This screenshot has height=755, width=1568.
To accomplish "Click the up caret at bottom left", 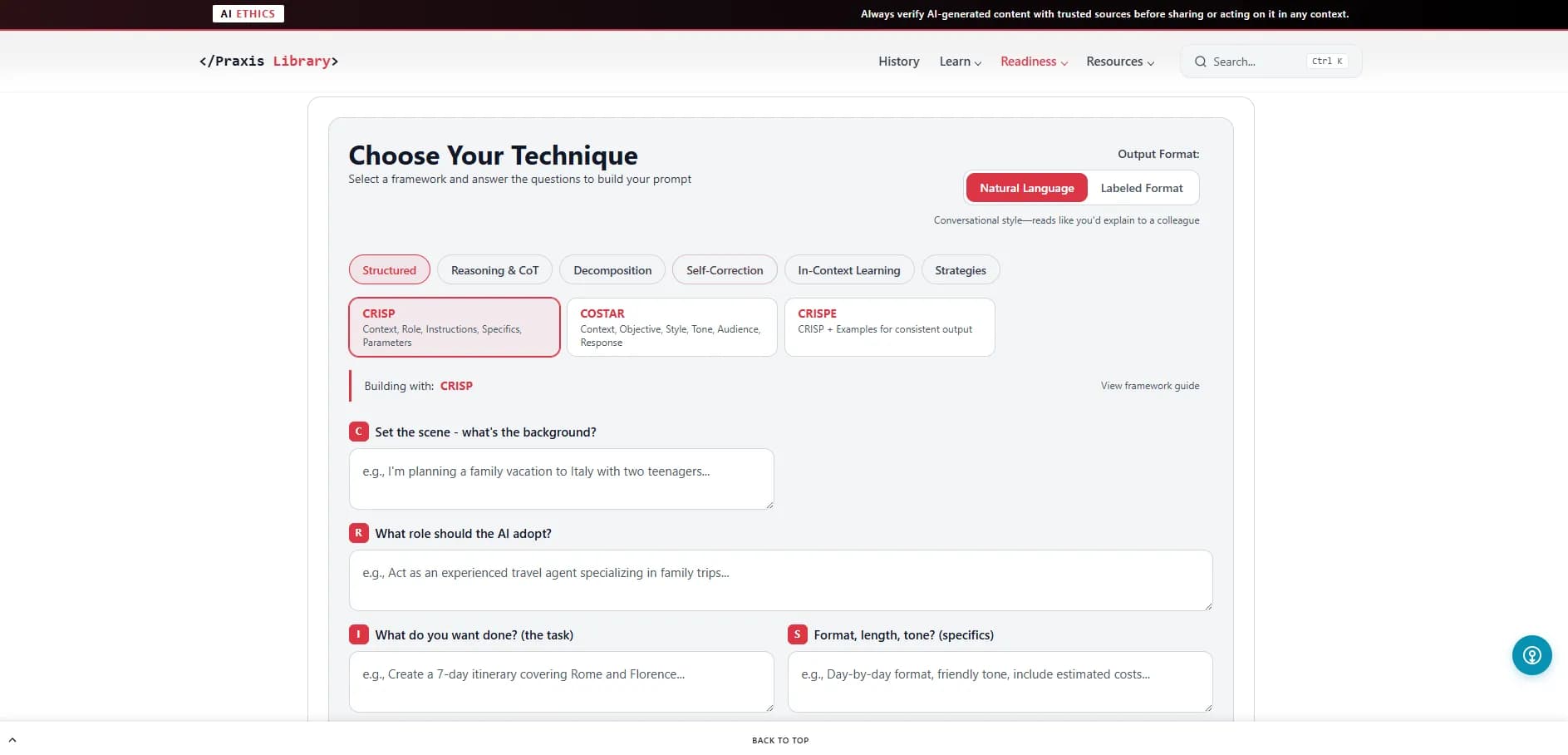I will tap(12, 739).
